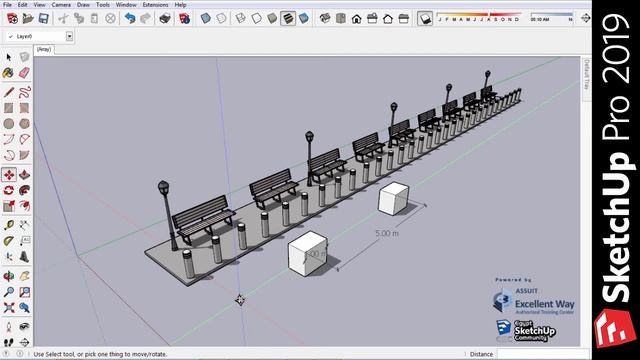Switch to Monochrome style
The width and height of the screenshot is (640, 360).
[x=304, y=18]
